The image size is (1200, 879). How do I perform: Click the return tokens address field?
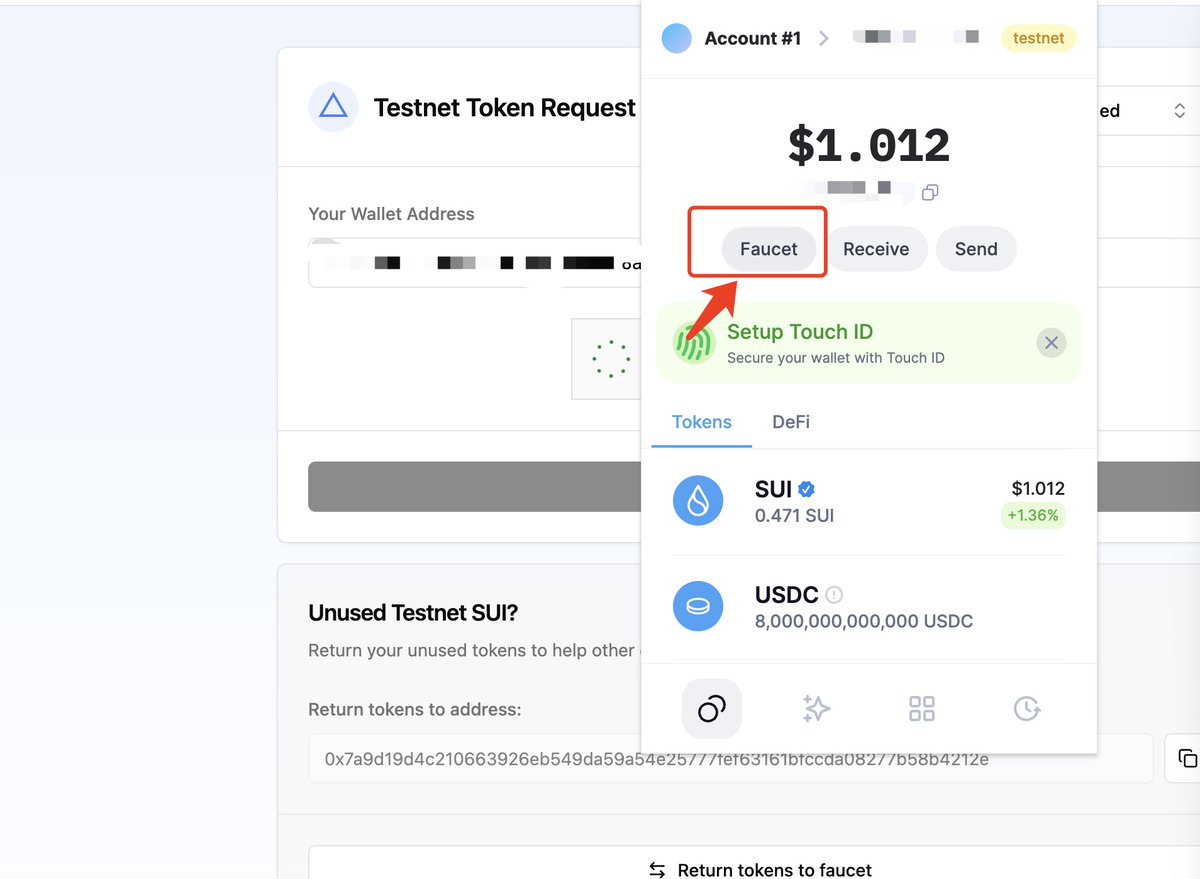(x=730, y=759)
